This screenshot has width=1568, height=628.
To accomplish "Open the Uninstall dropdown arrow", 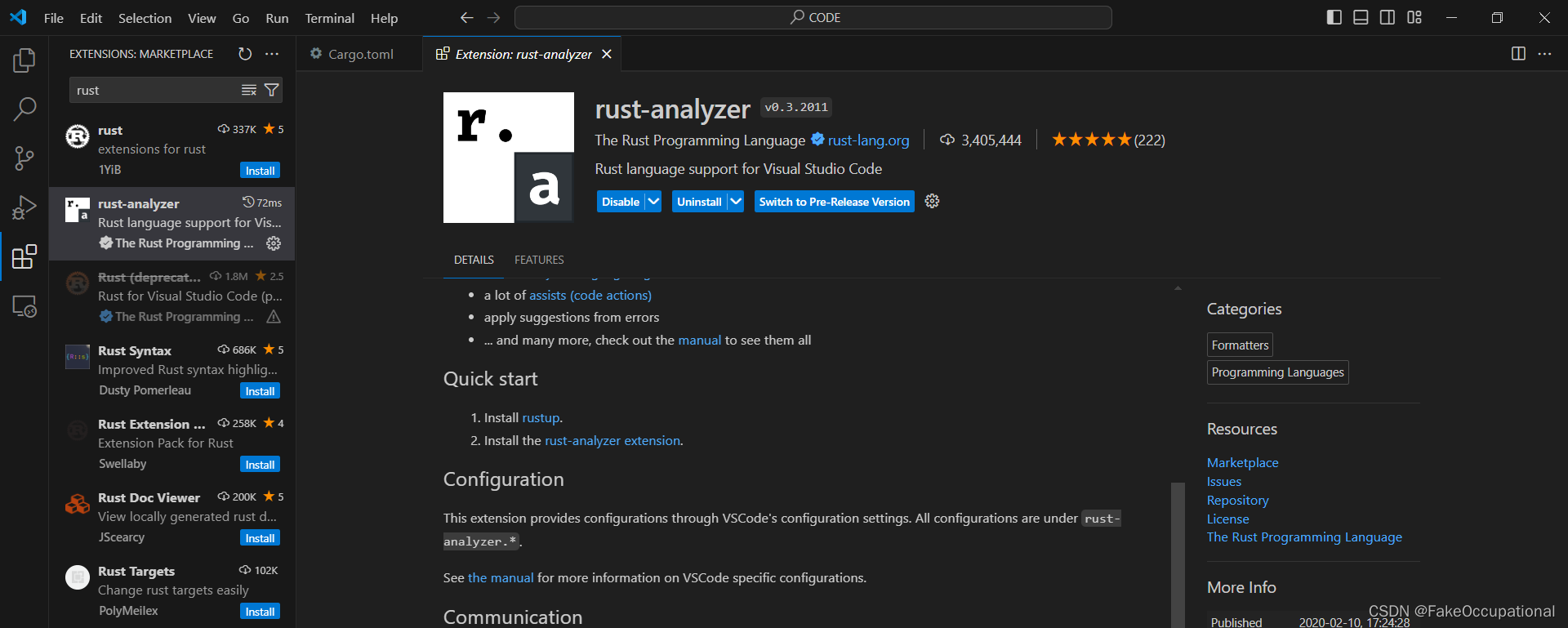I will (x=736, y=202).
